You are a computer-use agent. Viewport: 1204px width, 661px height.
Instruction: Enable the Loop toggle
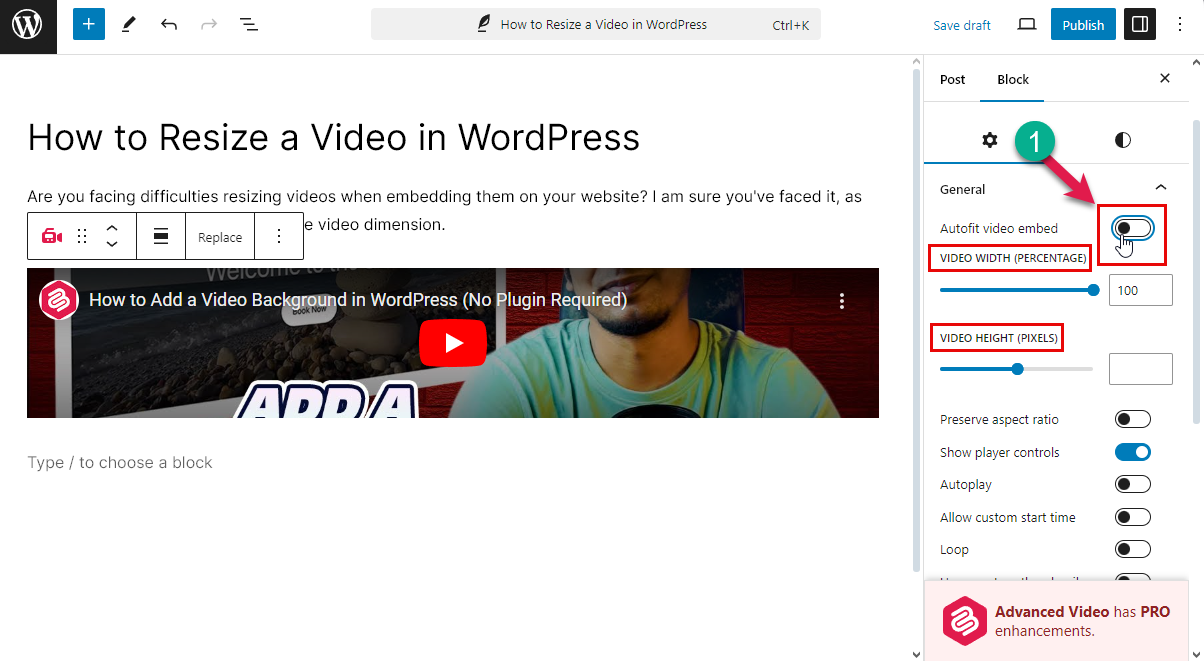pyautogui.click(x=1132, y=548)
